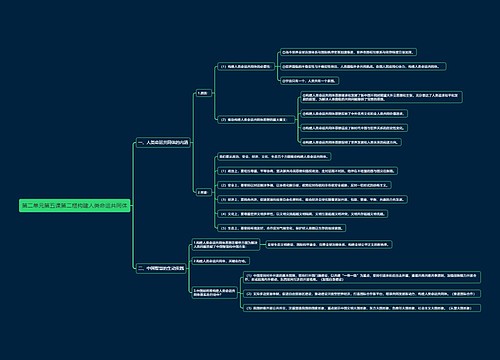
Task: Click node (1) 构建人类命运共同体的必要性
Action: click(246, 67)
